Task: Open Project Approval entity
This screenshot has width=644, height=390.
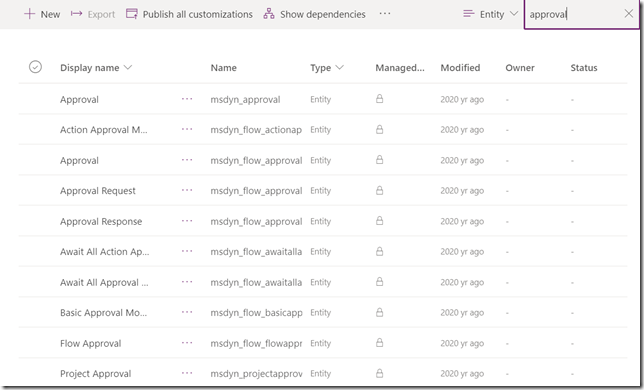Action: 96,374
